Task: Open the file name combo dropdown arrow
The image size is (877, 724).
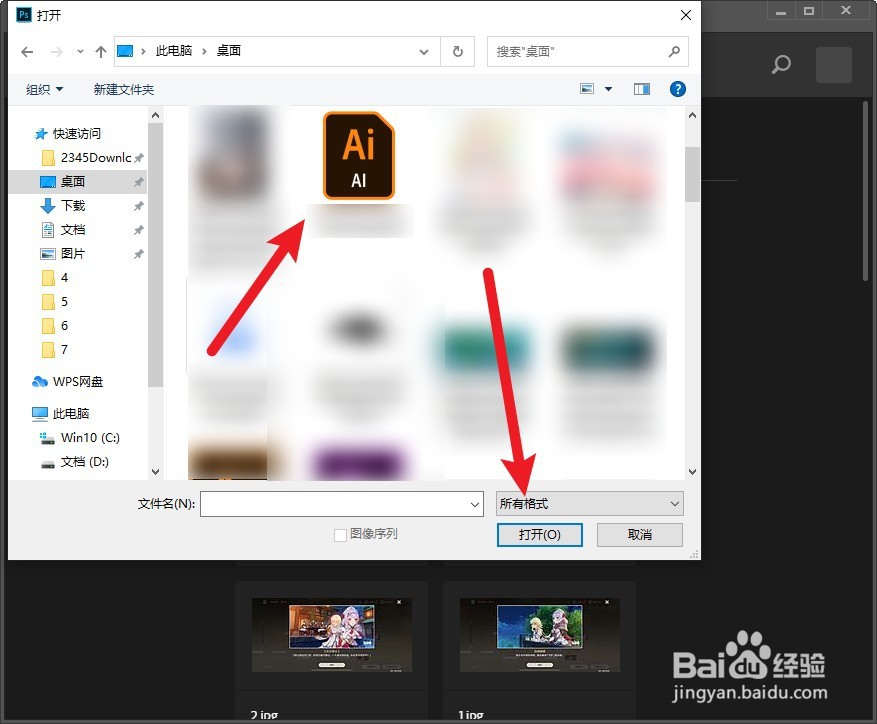Action: point(475,504)
